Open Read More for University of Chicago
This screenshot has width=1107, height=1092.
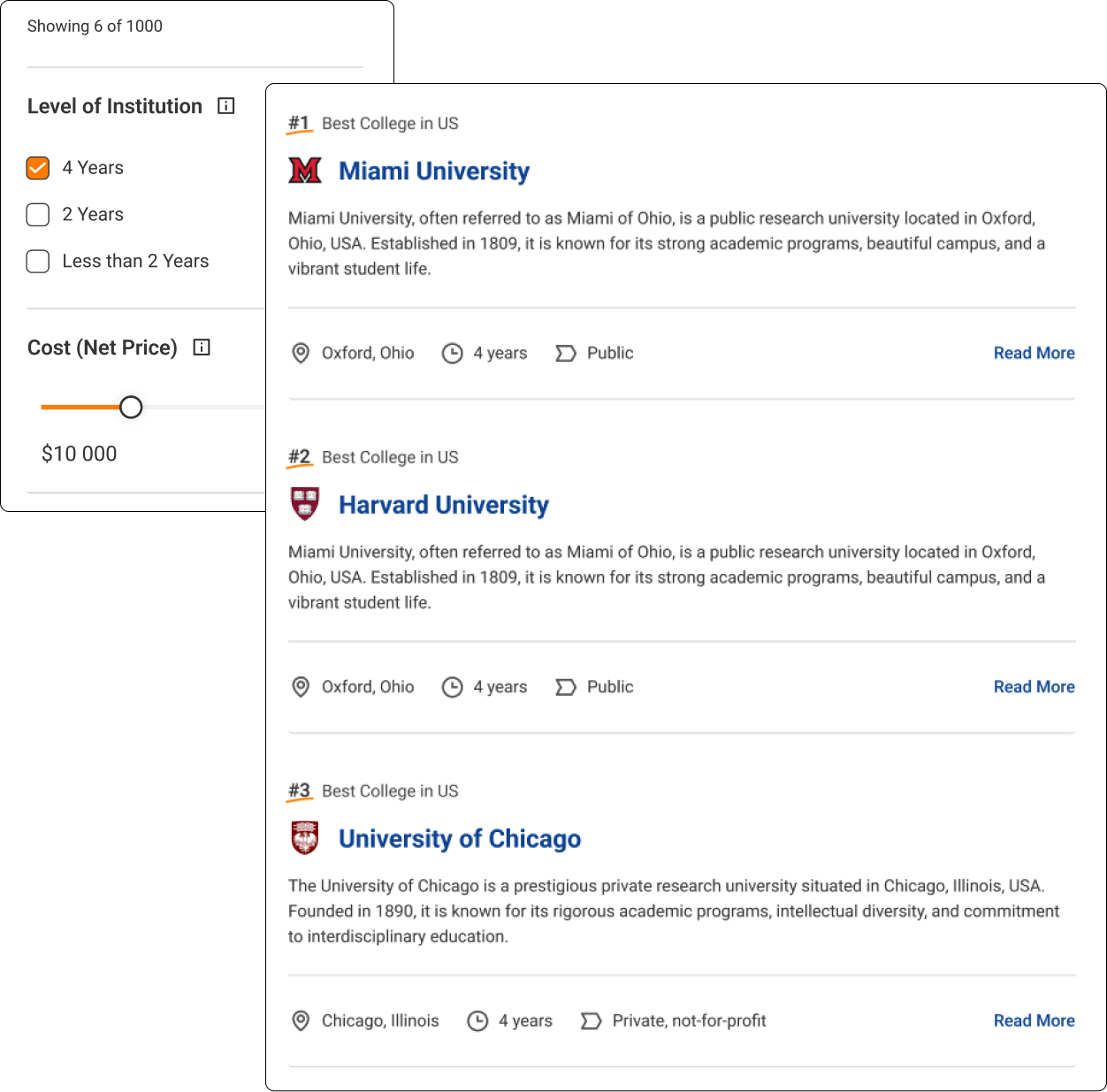(x=1034, y=1020)
